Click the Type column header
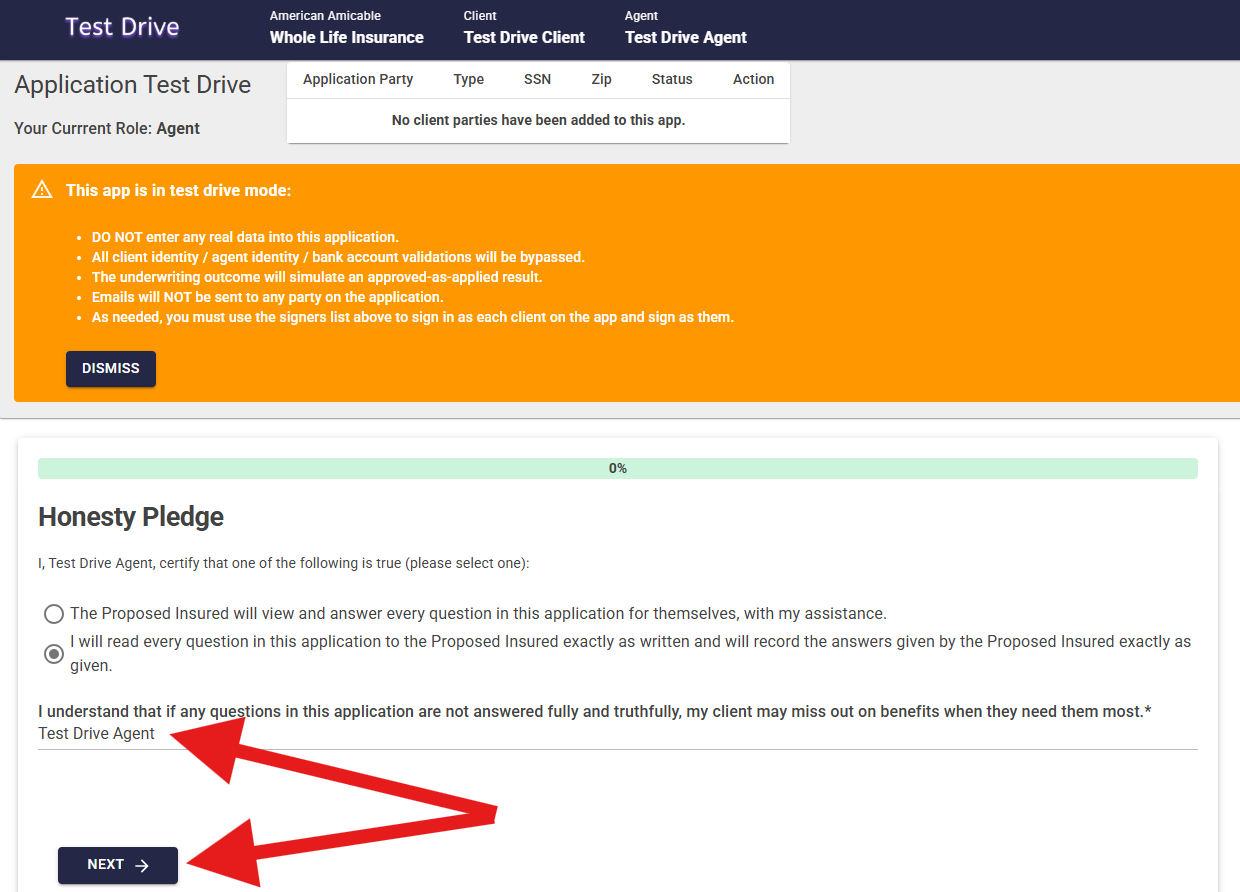Viewport: 1240px width, 892px height. (468, 80)
